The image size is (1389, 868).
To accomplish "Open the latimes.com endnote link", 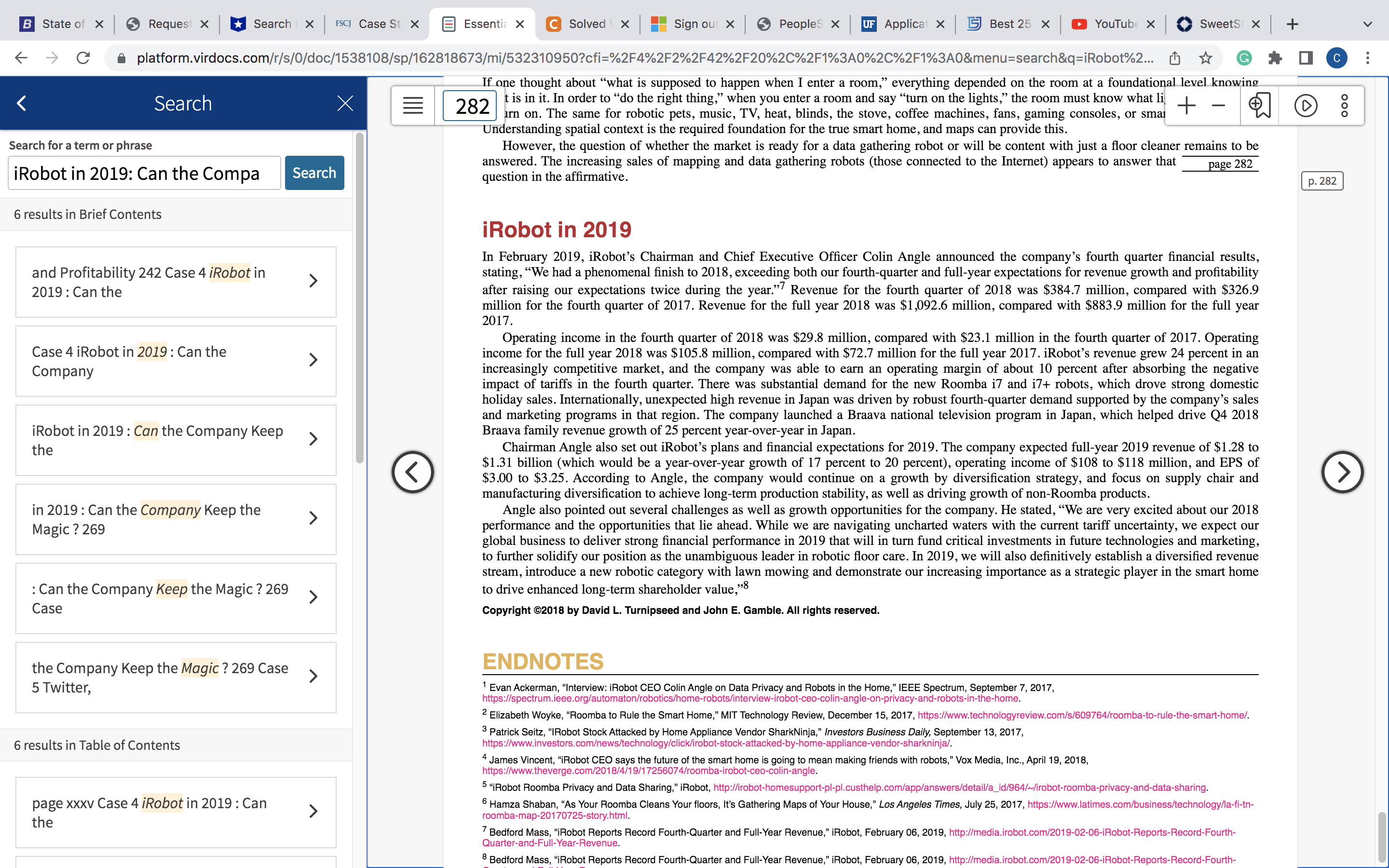I will tap(1140, 804).
